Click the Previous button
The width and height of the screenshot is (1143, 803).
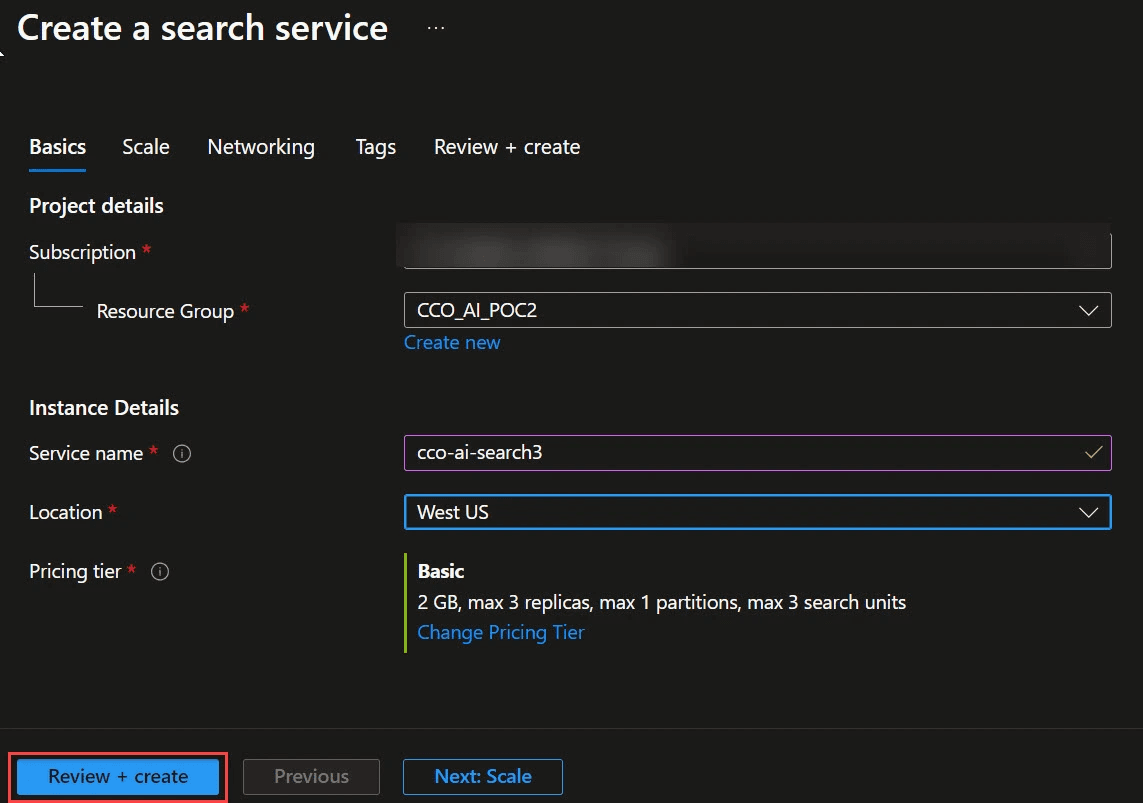click(311, 776)
